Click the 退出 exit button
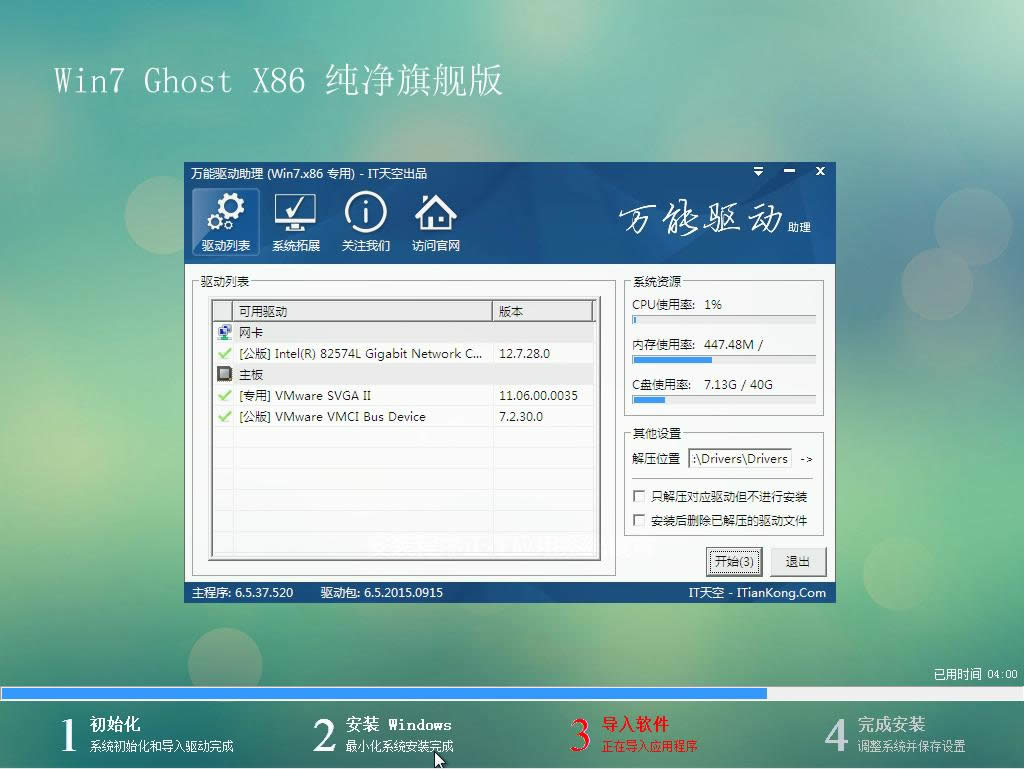 (x=797, y=562)
